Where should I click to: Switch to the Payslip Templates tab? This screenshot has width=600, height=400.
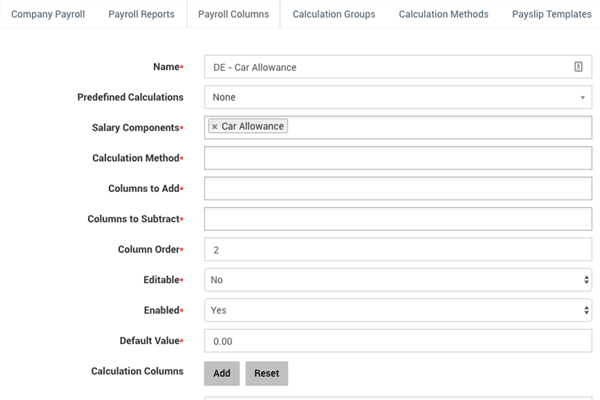pyautogui.click(x=551, y=15)
